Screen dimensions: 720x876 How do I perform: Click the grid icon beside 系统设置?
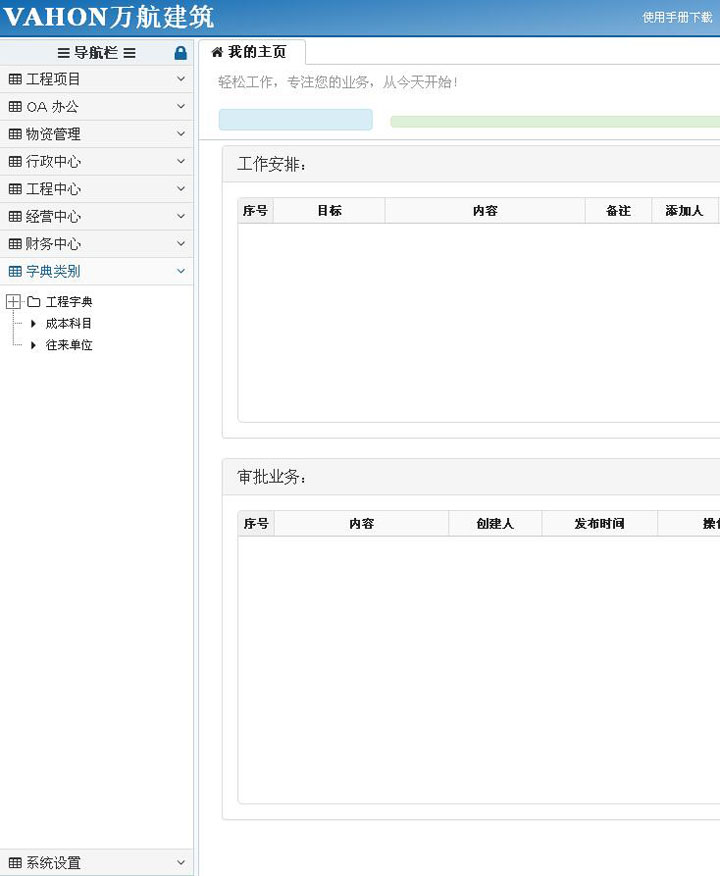coord(15,863)
